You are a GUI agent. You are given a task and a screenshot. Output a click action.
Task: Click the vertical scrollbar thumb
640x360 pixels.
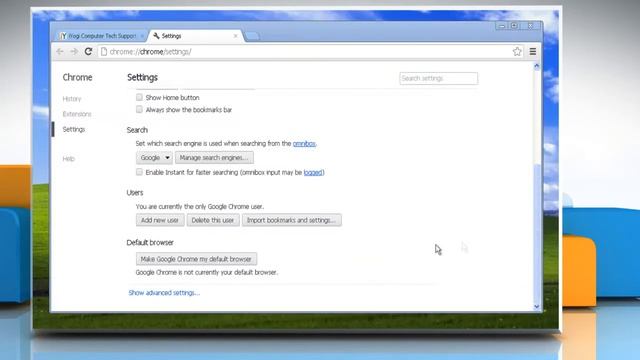[537, 233]
